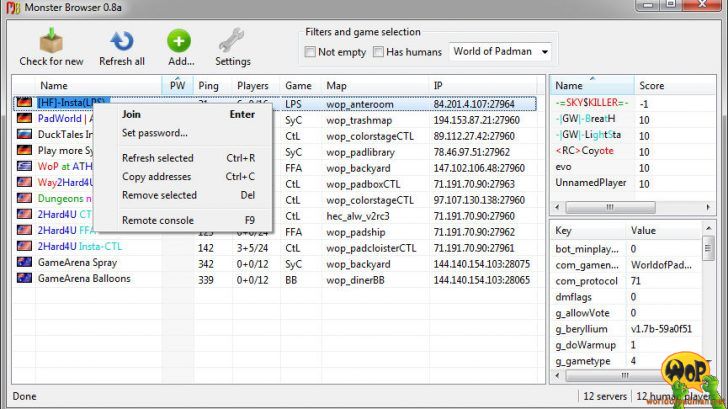Click IP 147.102.106.48:27960
The image size is (728, 409).
(x=479, y=168)
